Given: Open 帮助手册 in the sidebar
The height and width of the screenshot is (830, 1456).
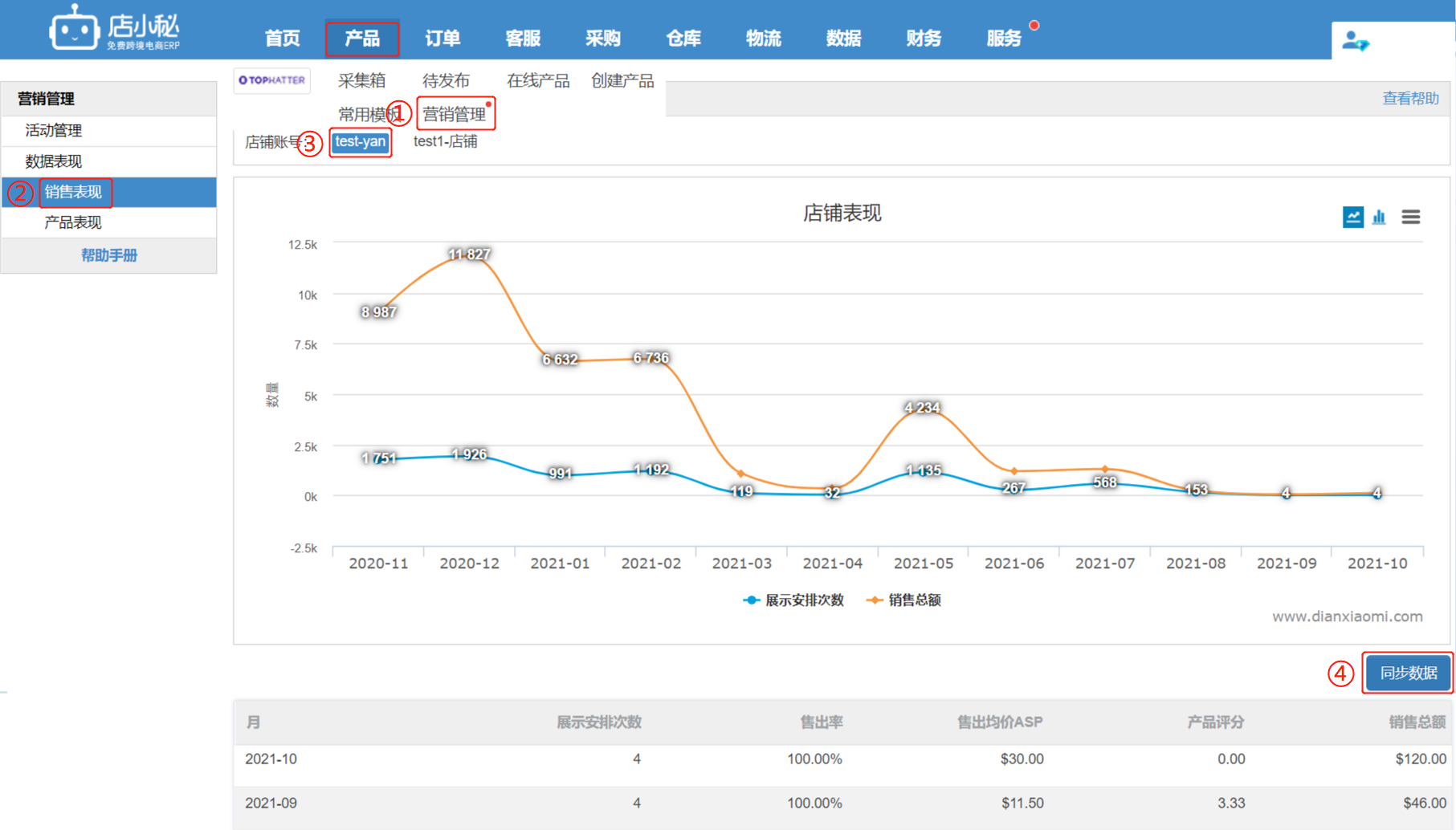Looking at the screenshot, I should [109, 255].
